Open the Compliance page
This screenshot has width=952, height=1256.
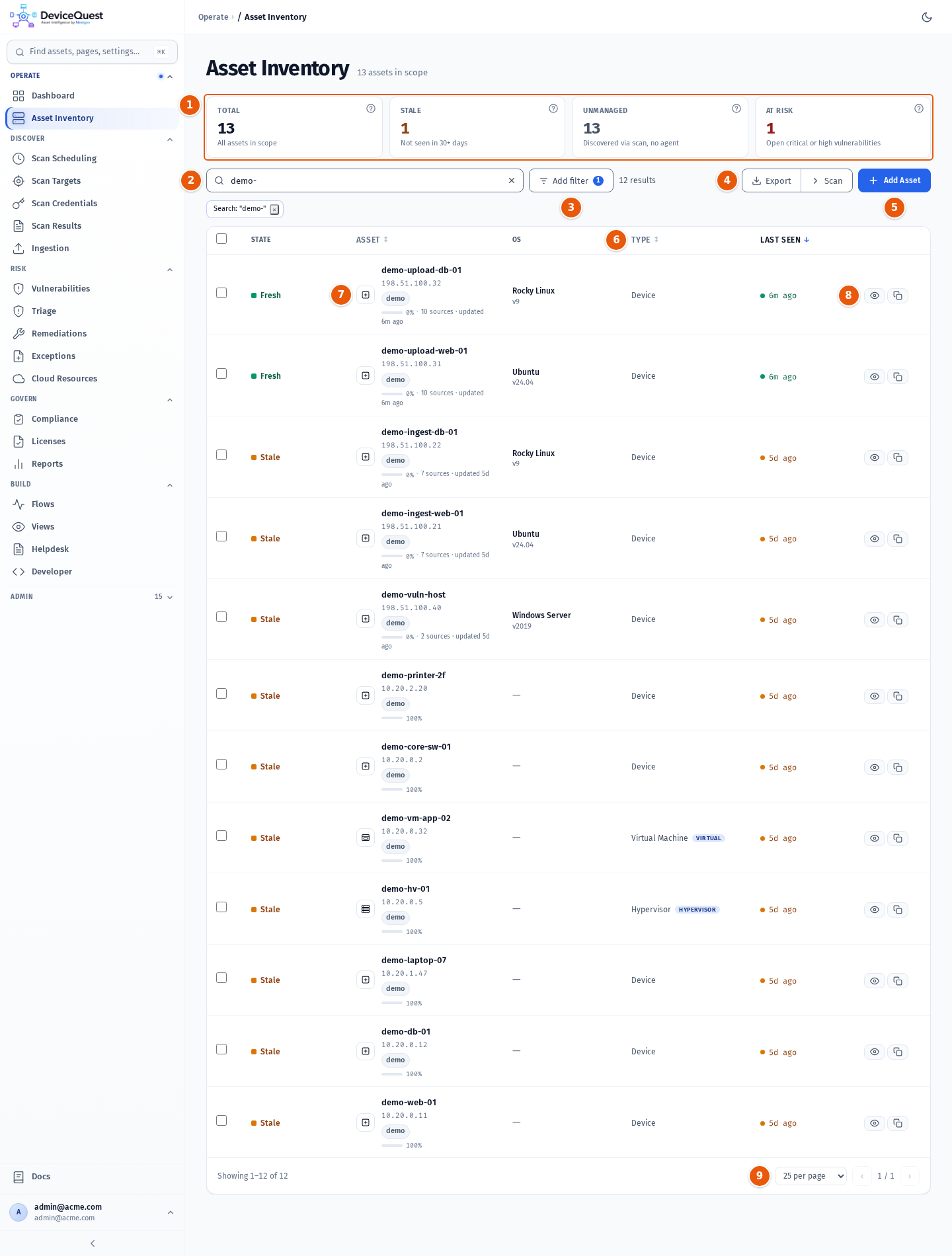(x=92, y=419)
